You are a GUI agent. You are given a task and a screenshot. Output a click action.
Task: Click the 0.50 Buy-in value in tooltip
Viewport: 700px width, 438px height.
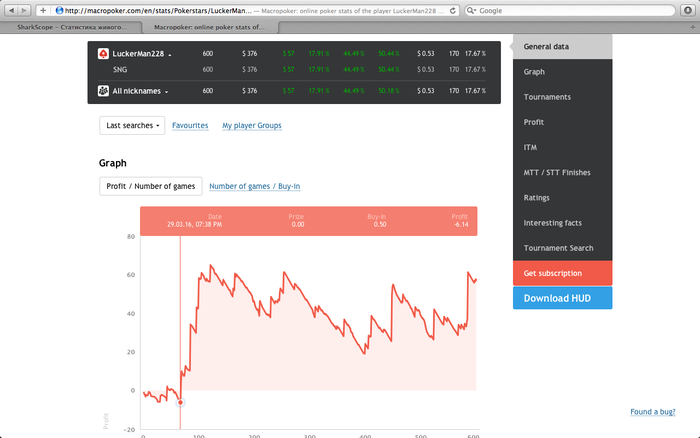(x=380, y=225)
